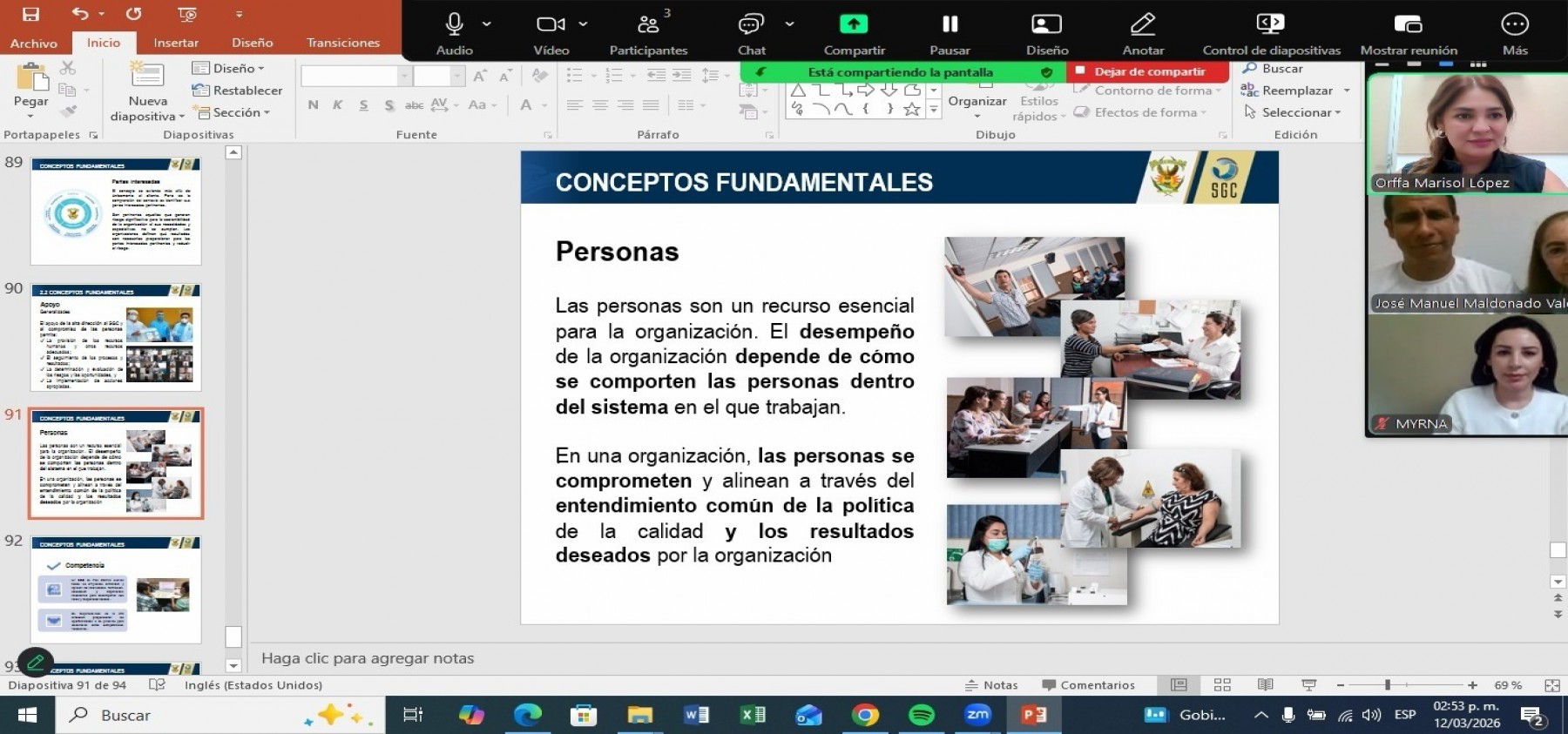Click Mostrar reunión icon

[1408, 24]
